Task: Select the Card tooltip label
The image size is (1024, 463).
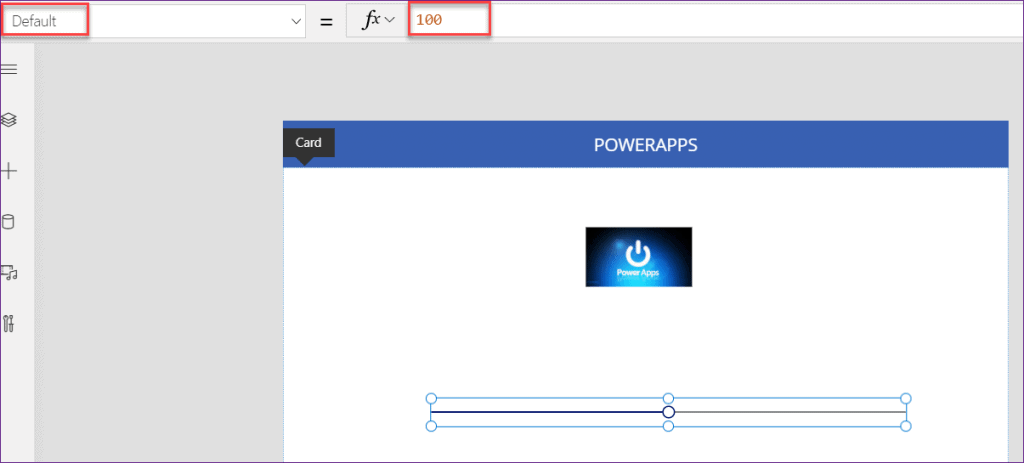Action: 308,142
